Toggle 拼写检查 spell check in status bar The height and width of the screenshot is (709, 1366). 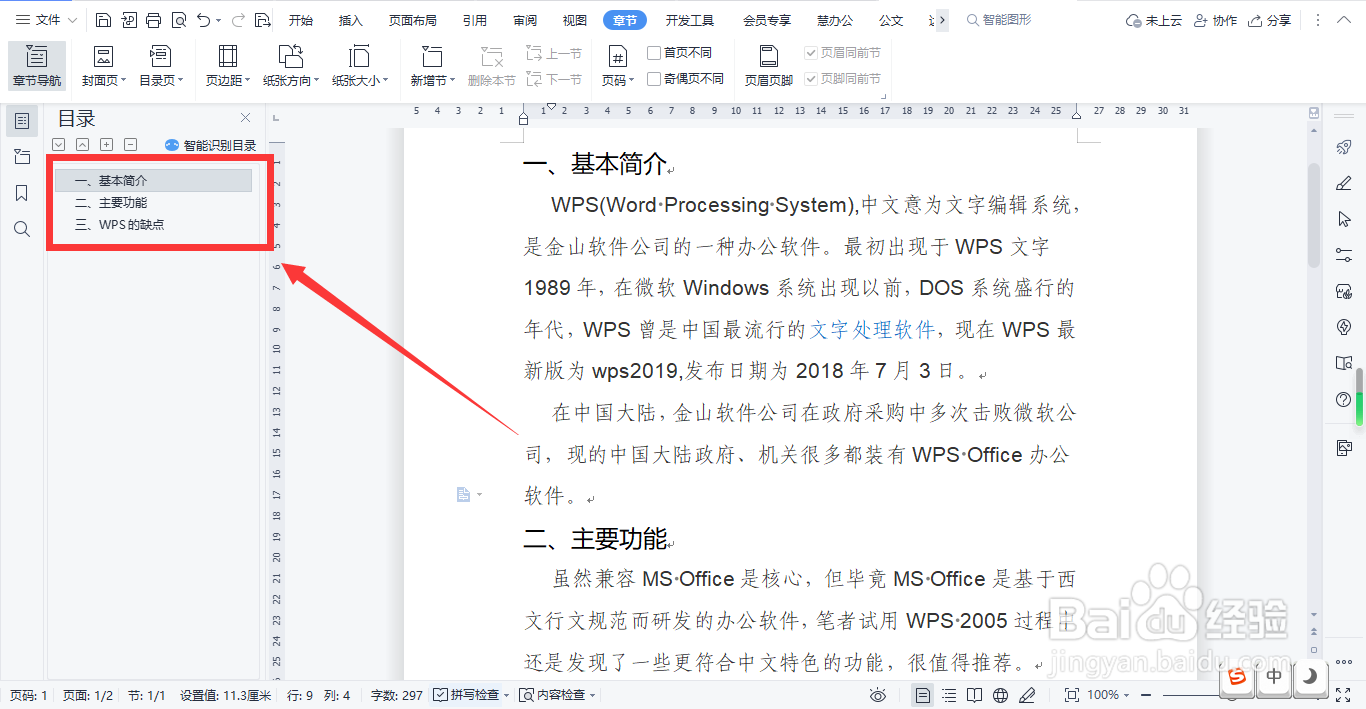tap(465, 695)
